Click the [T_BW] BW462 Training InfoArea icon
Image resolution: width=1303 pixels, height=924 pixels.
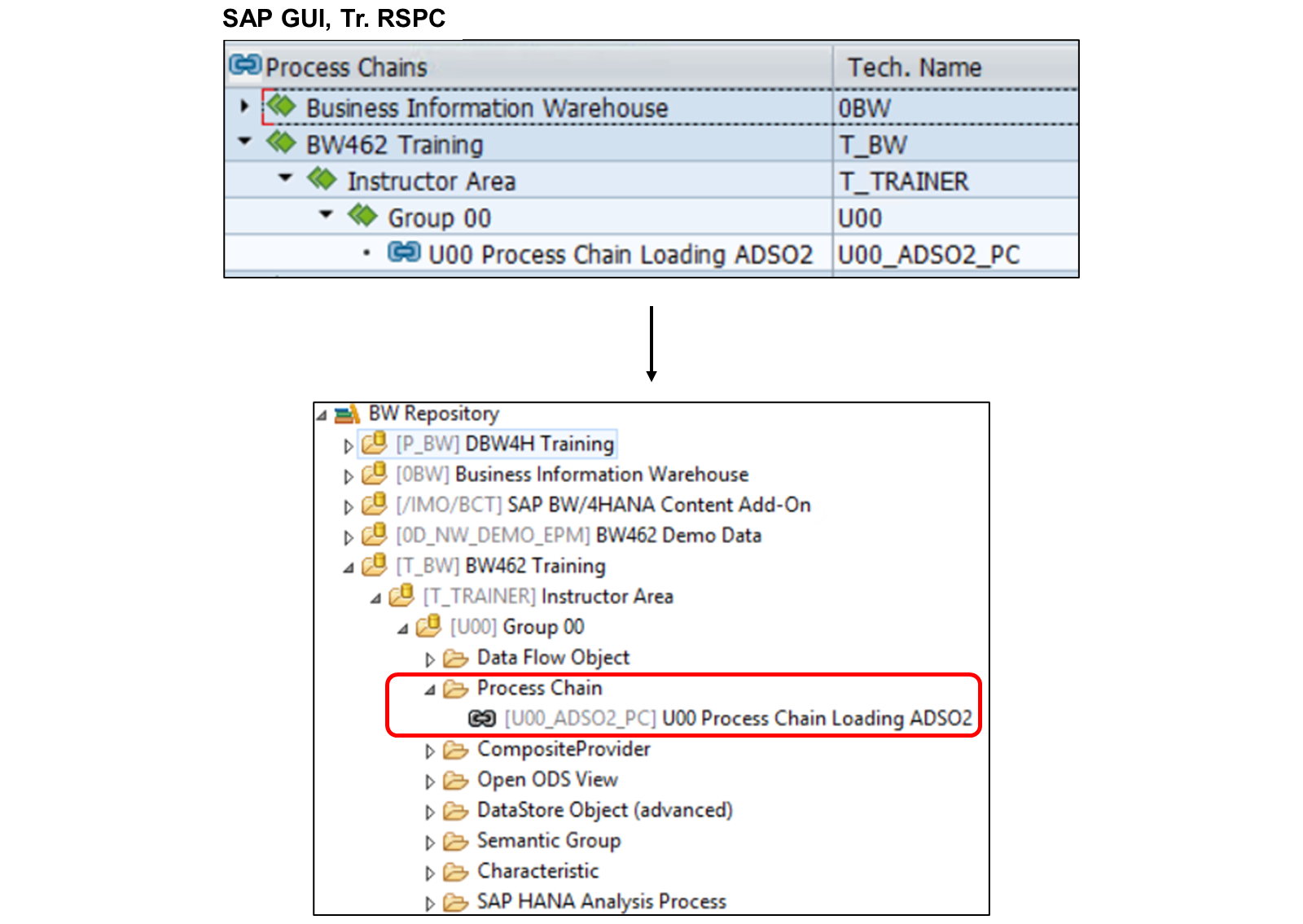click(x=375, y=565)
